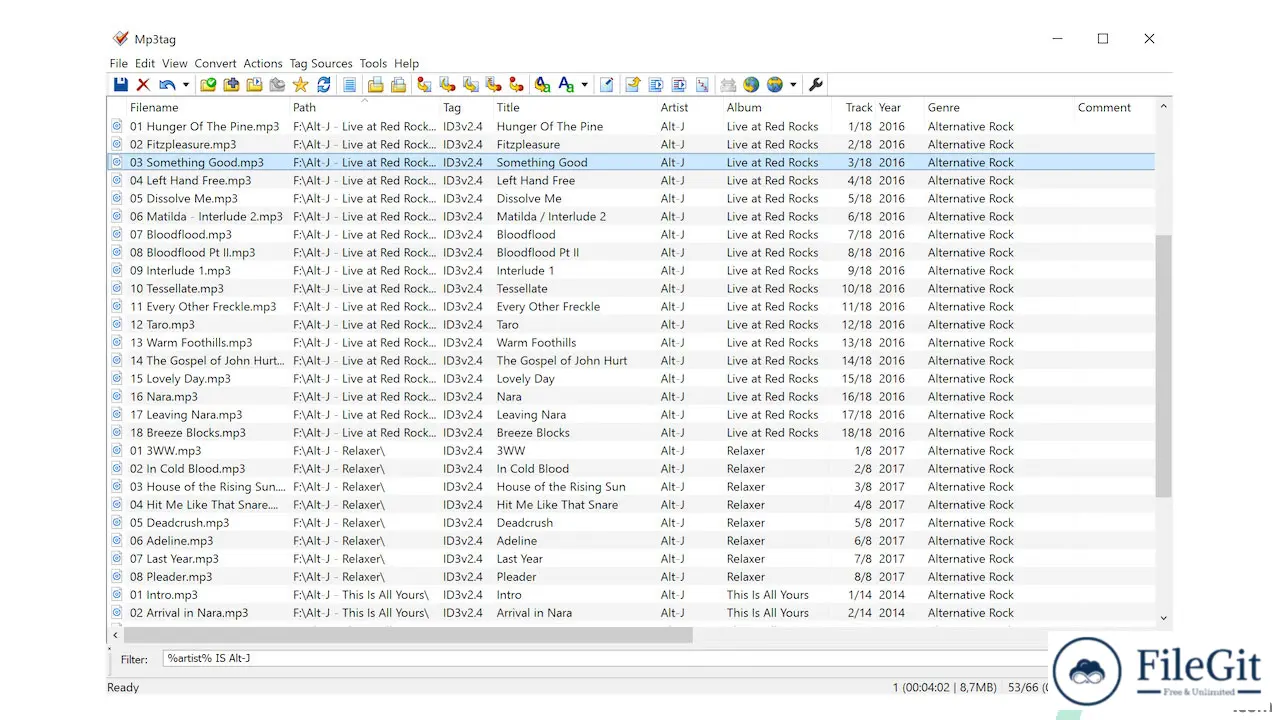
Task: Open the View menu
Action: click(x=175, y=63)
